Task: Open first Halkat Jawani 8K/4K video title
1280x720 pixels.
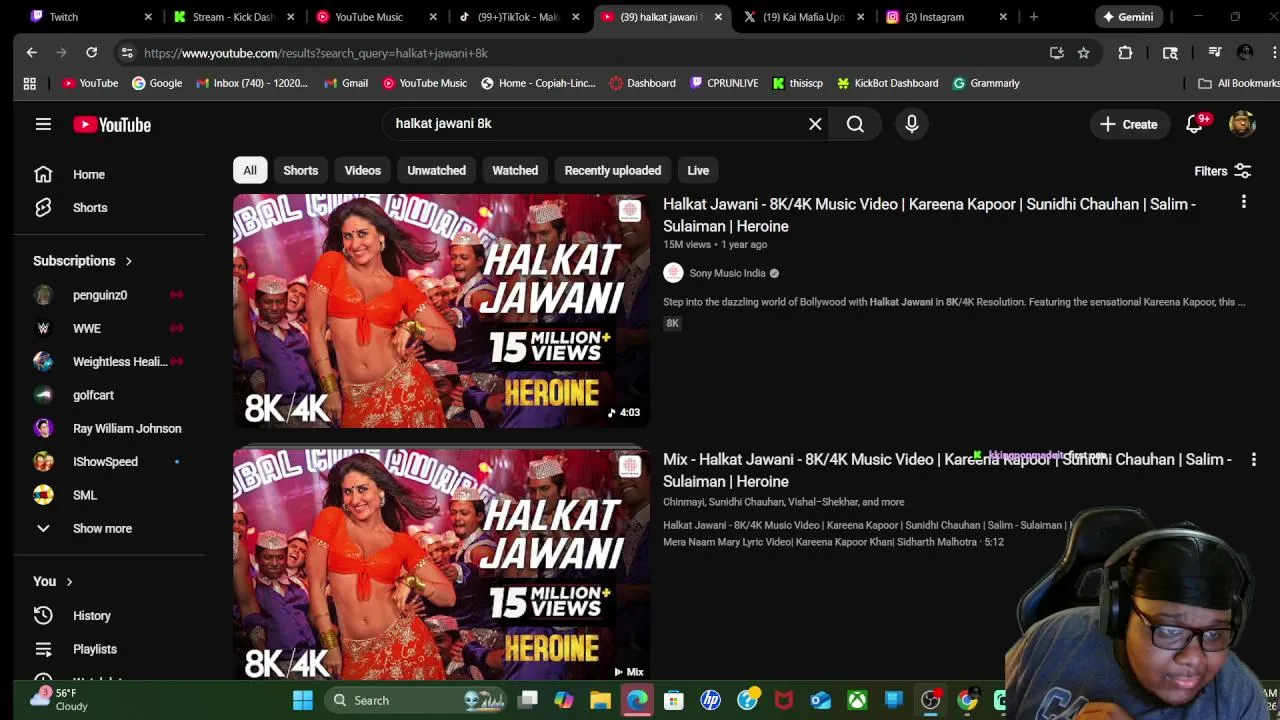Action: pos(929,215)
